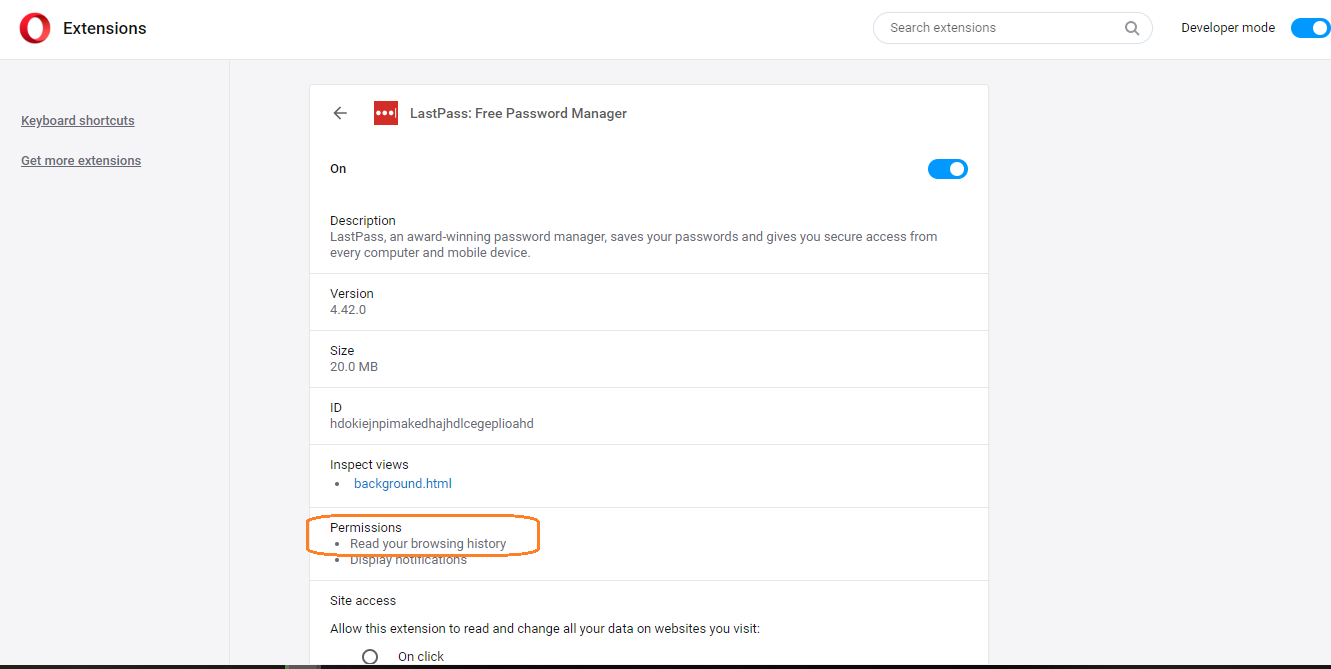Click the Read your browsing history permission
The height and width of the screenshot is (669, 1331).
[428, 544]
